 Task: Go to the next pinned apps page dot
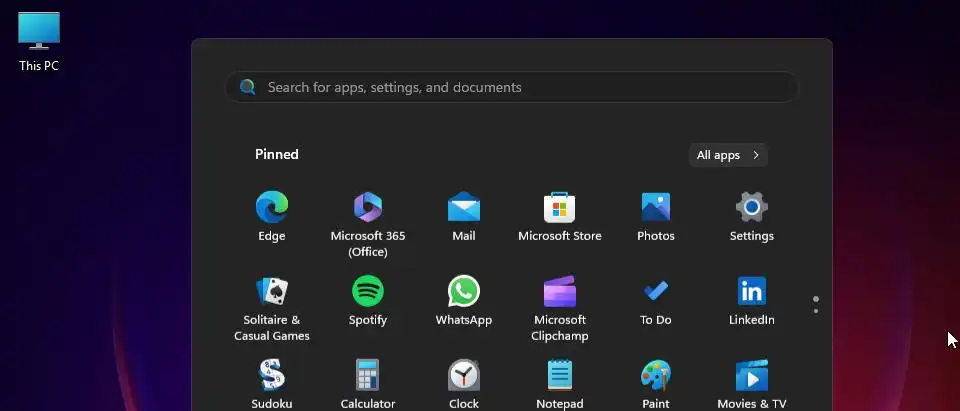coord(816,311)
